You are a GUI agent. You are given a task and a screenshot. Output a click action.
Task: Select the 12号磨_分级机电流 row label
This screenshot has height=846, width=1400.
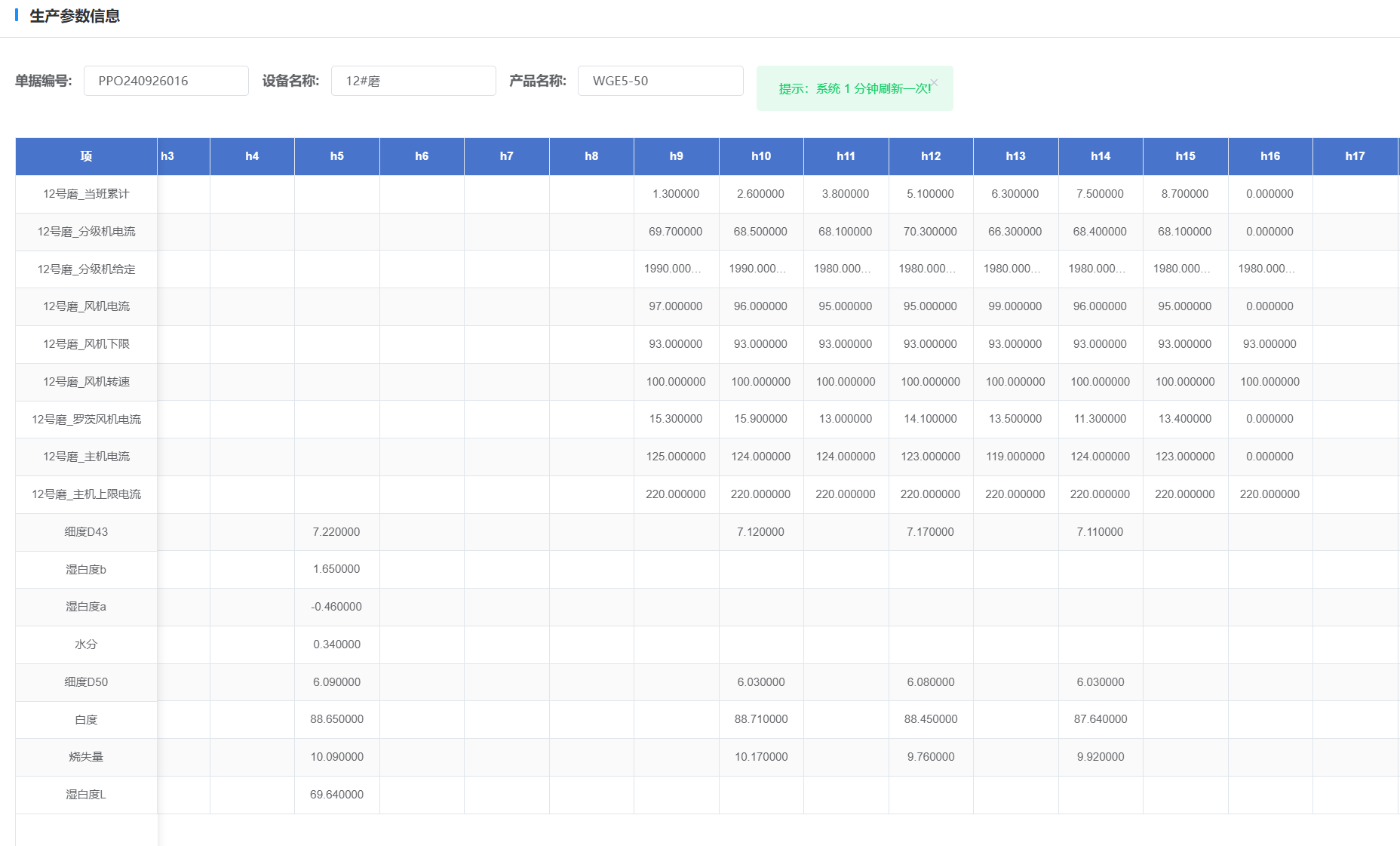pos(86,232)
